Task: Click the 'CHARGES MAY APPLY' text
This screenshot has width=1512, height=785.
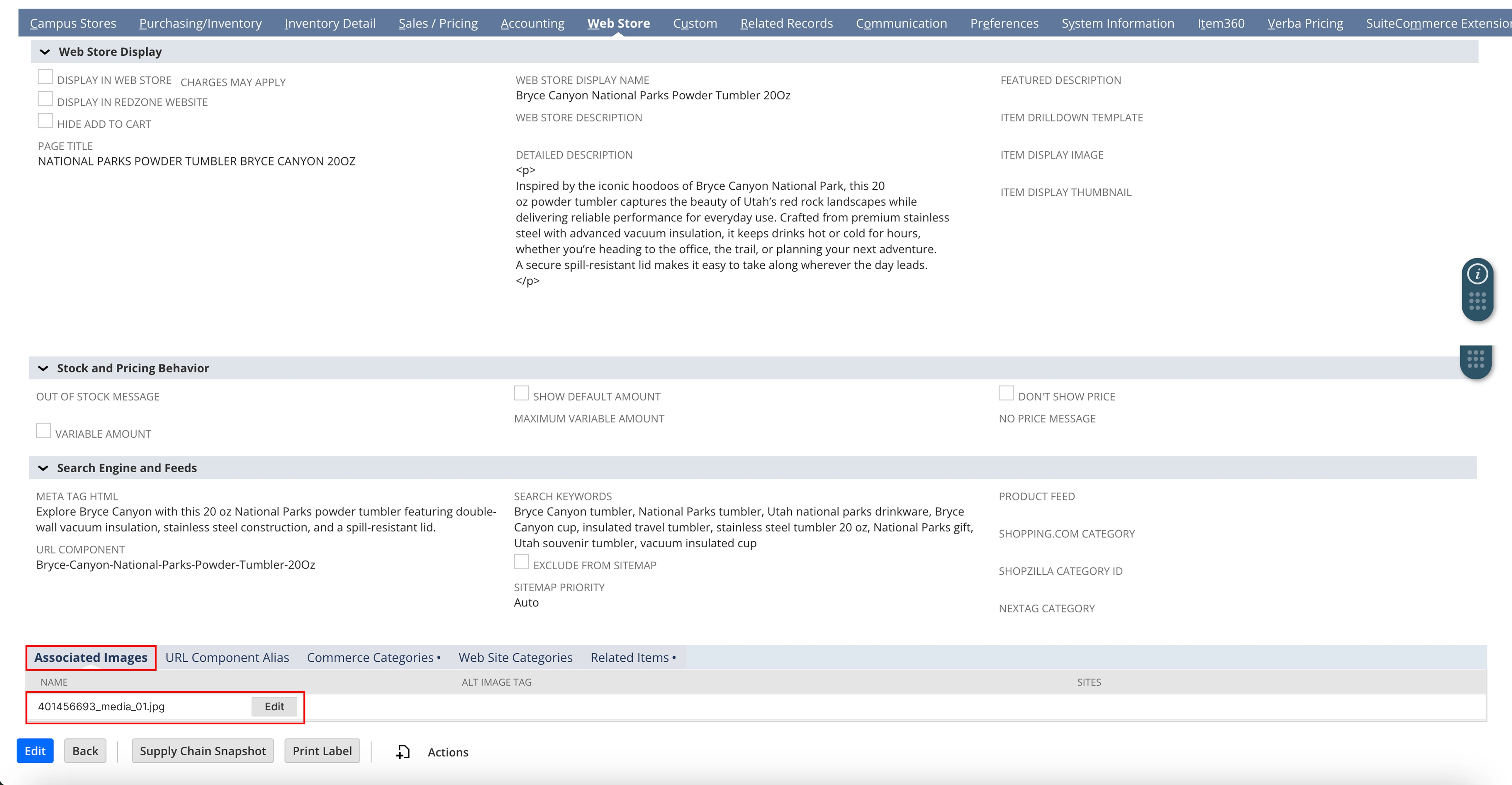Action: 233,82
